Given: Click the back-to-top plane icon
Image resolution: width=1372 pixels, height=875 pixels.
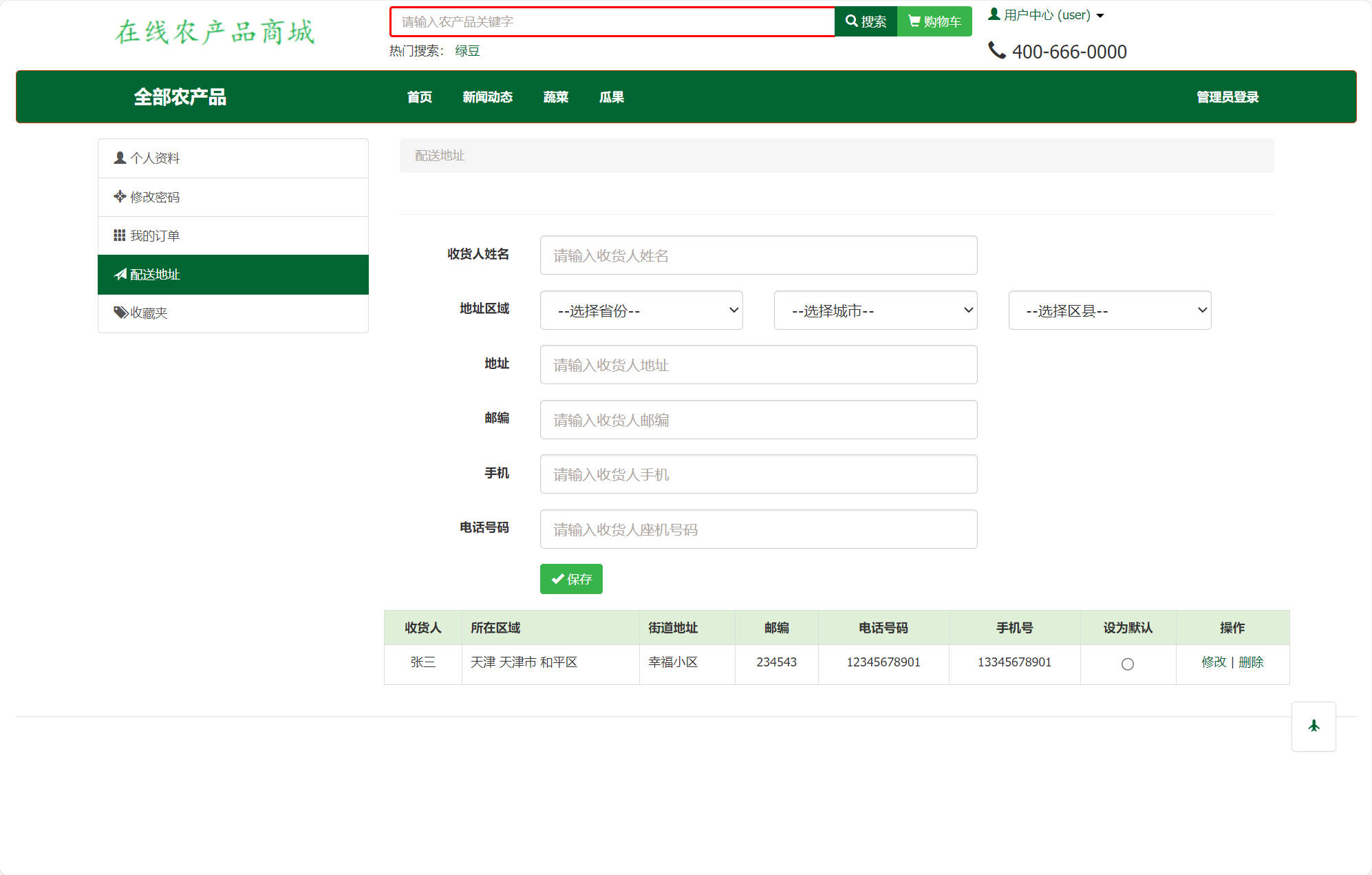Looking at the screenshot, I should [x=1314, y=726].
